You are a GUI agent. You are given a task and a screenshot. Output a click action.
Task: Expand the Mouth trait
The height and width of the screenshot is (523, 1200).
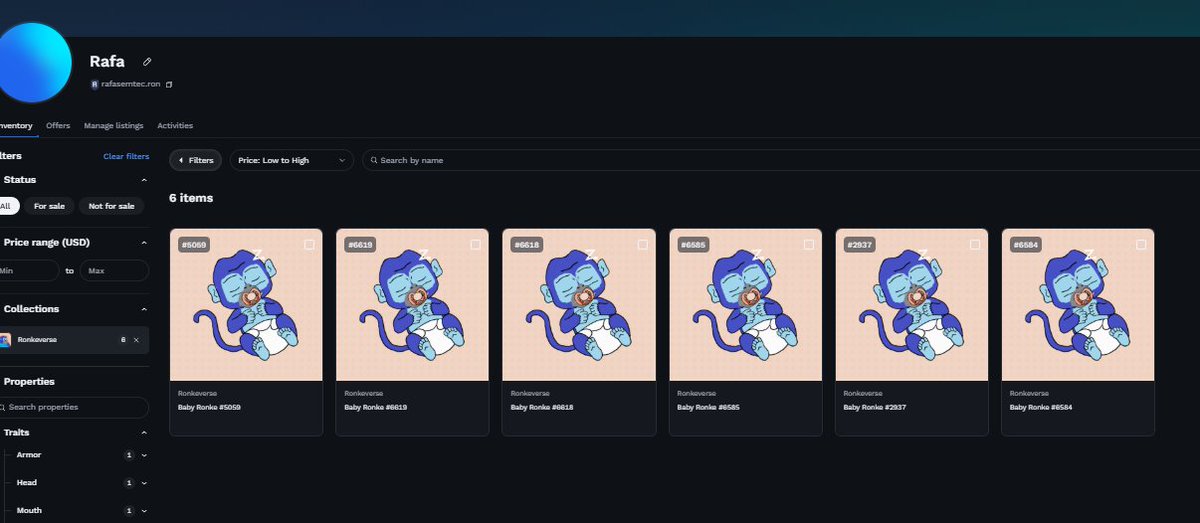tap(144, 511)
